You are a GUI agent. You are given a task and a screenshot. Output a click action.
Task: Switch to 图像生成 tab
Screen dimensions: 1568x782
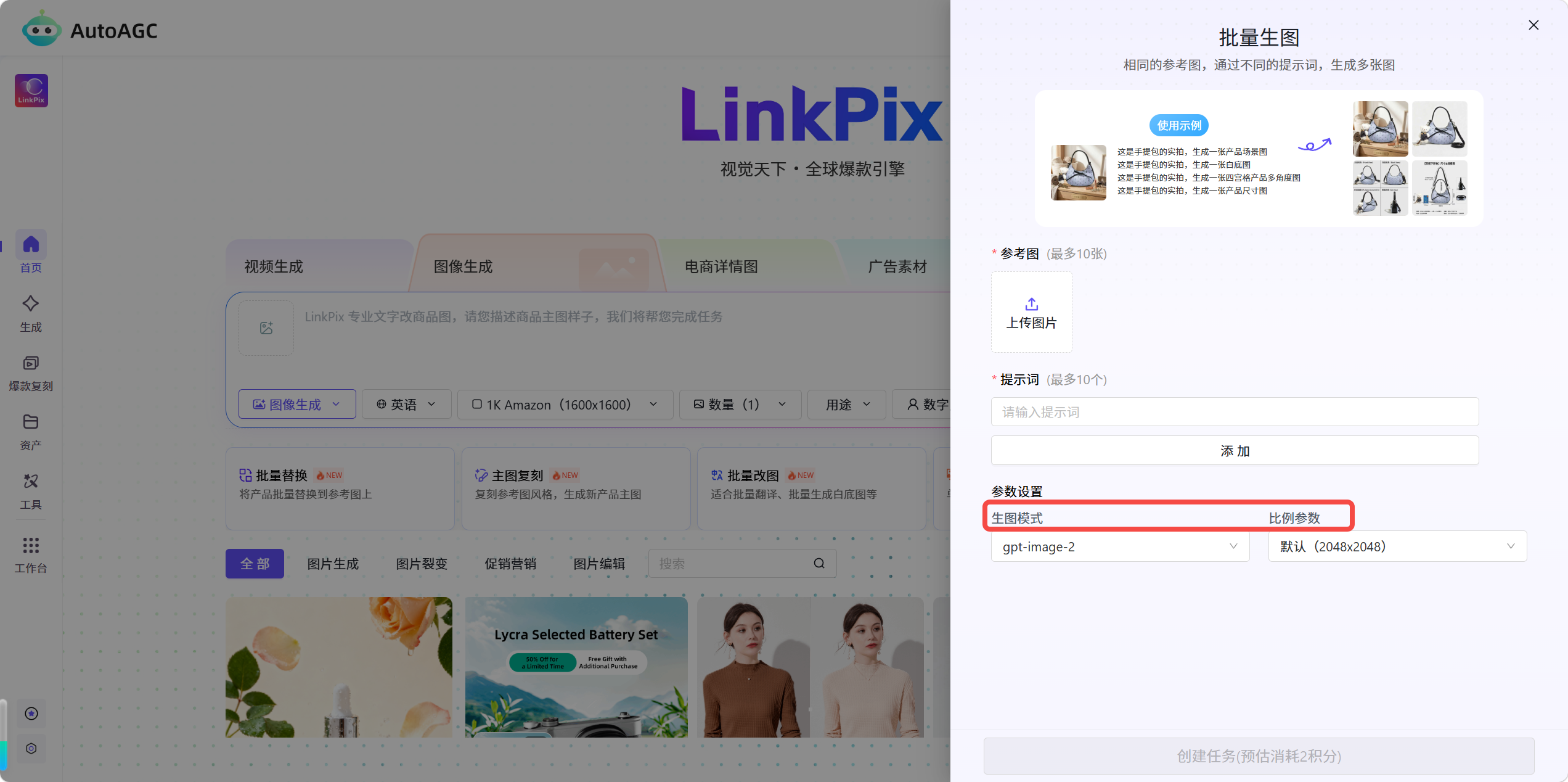pos(463,266)
